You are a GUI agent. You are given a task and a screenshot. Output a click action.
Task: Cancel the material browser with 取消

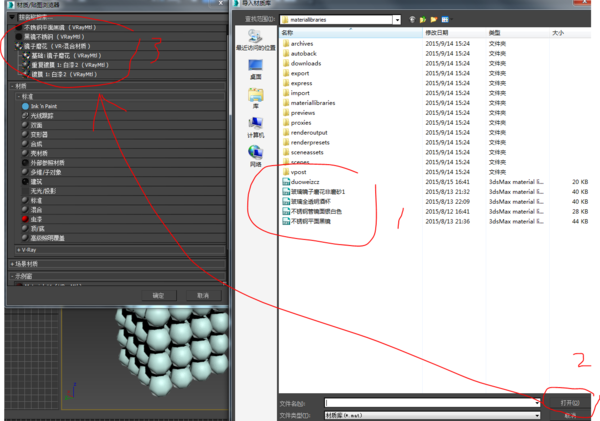[x=203, y=295]
